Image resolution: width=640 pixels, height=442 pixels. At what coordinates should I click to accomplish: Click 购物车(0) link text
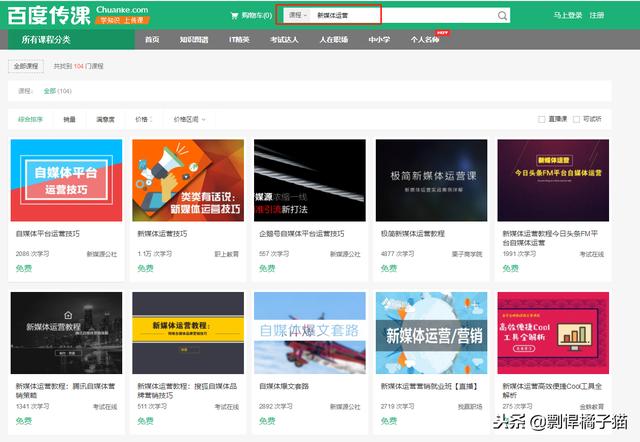click(257, 16)
